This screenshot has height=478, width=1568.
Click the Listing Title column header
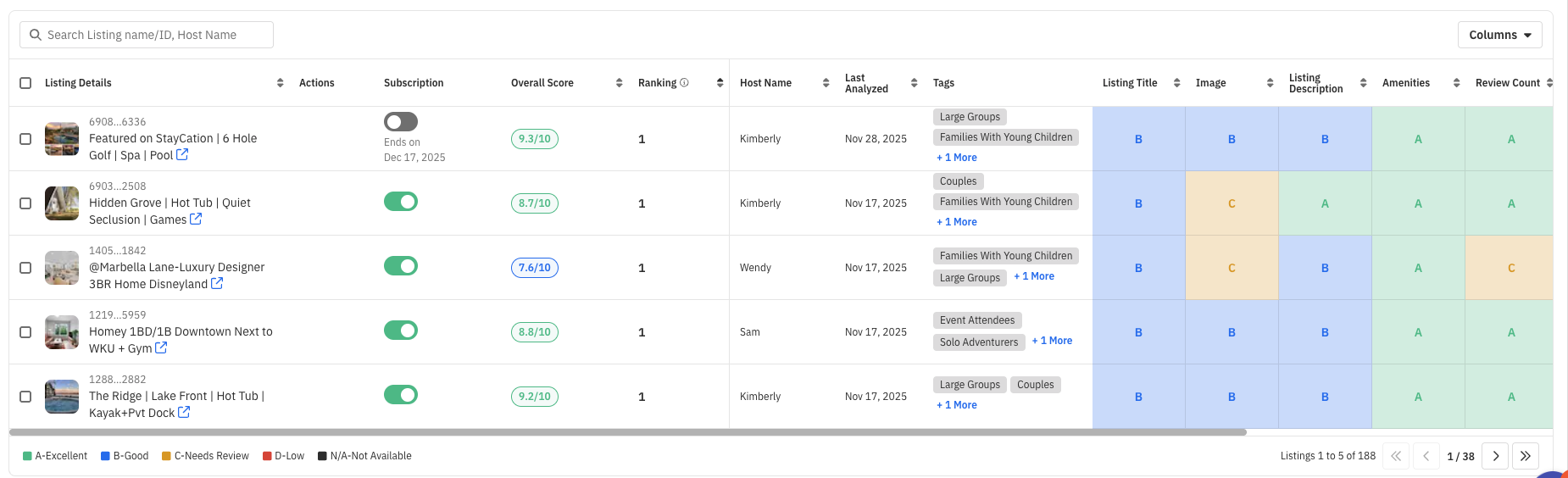(x=1130, y=83)
